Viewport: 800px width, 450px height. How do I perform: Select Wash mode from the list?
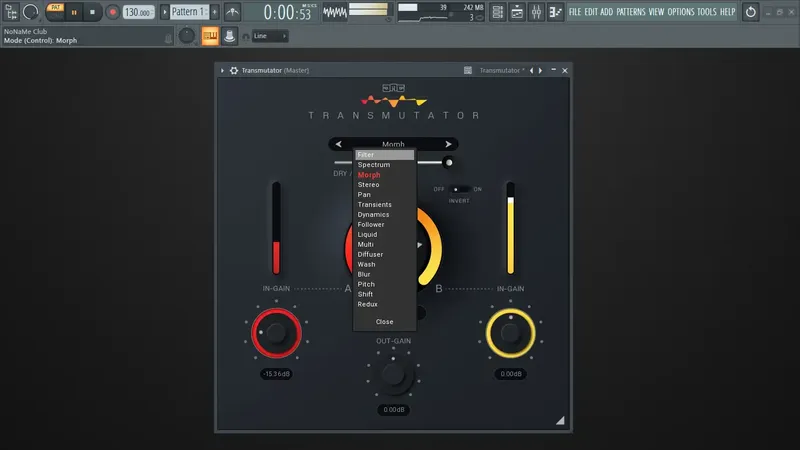click(385, 264)
